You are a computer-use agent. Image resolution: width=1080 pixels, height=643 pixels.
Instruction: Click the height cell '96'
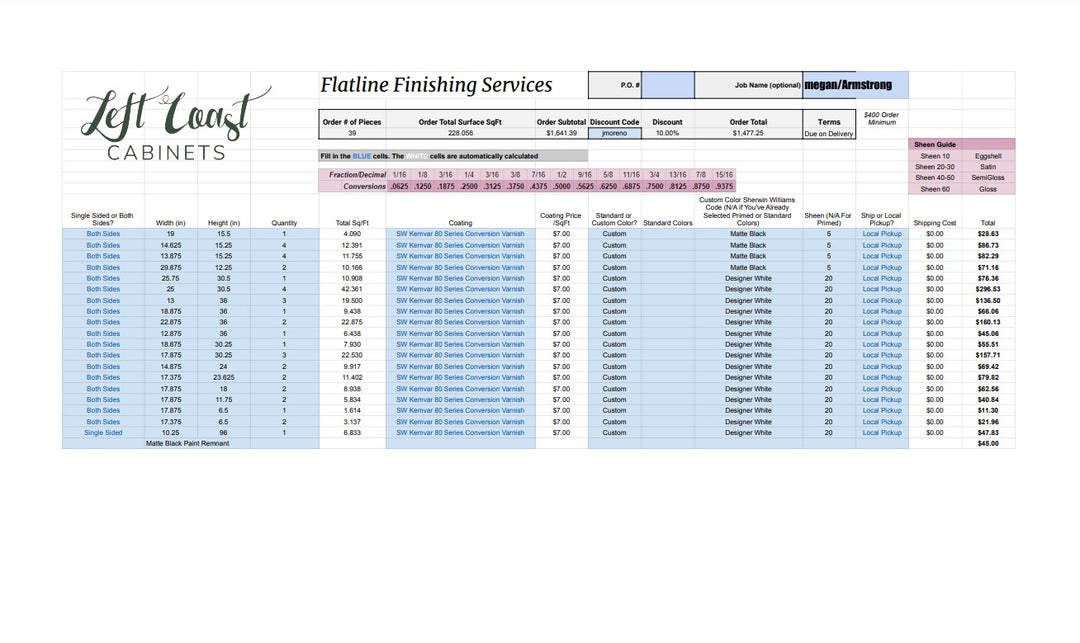[223, 433]
